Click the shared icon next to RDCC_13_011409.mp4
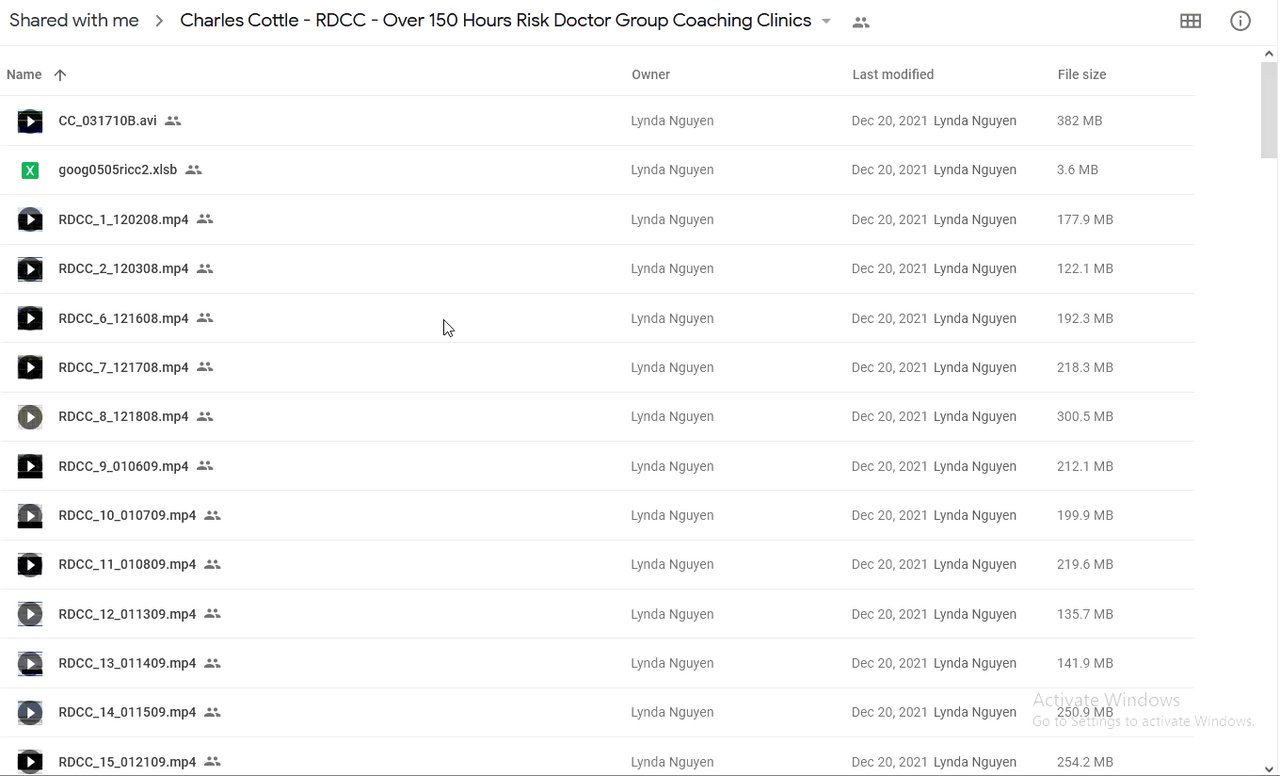 coord(212,663)
